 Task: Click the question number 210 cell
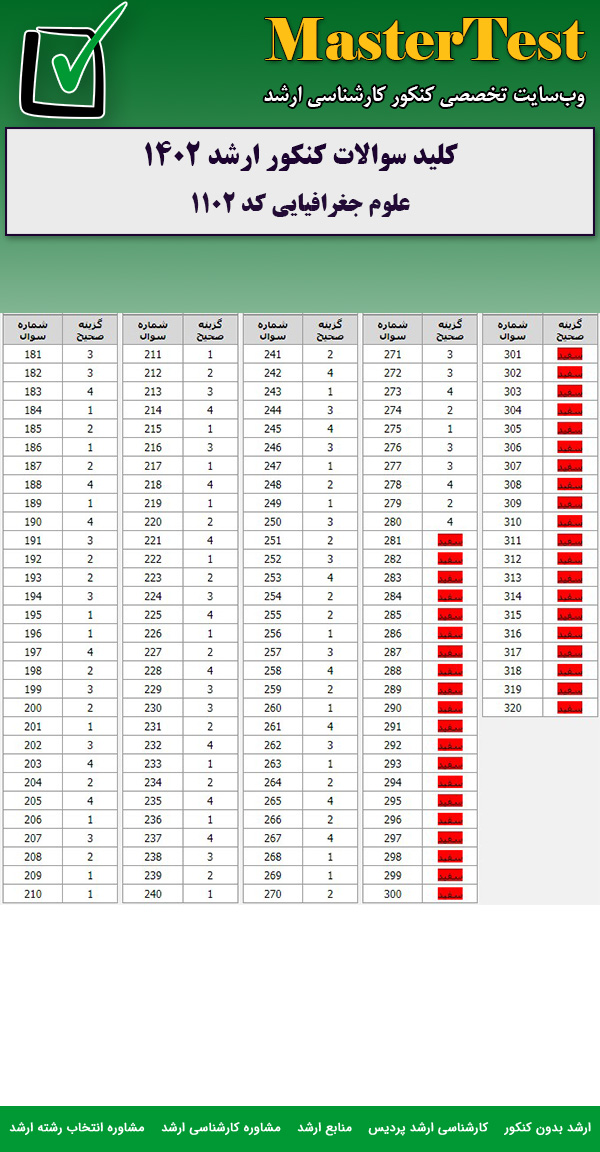(32, 893)
